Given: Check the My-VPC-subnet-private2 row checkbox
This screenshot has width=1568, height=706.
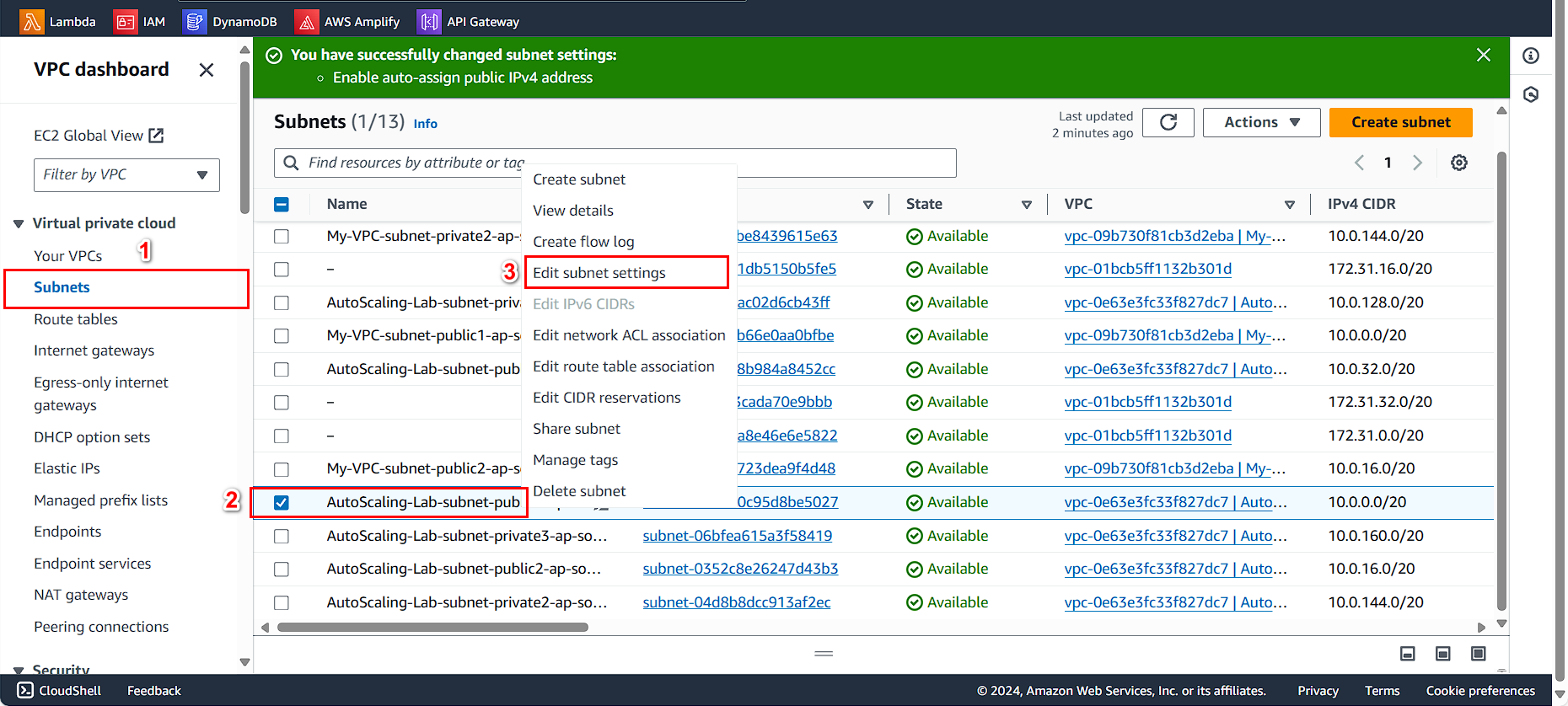Looking at the screenshot, I should coord(282,237).
